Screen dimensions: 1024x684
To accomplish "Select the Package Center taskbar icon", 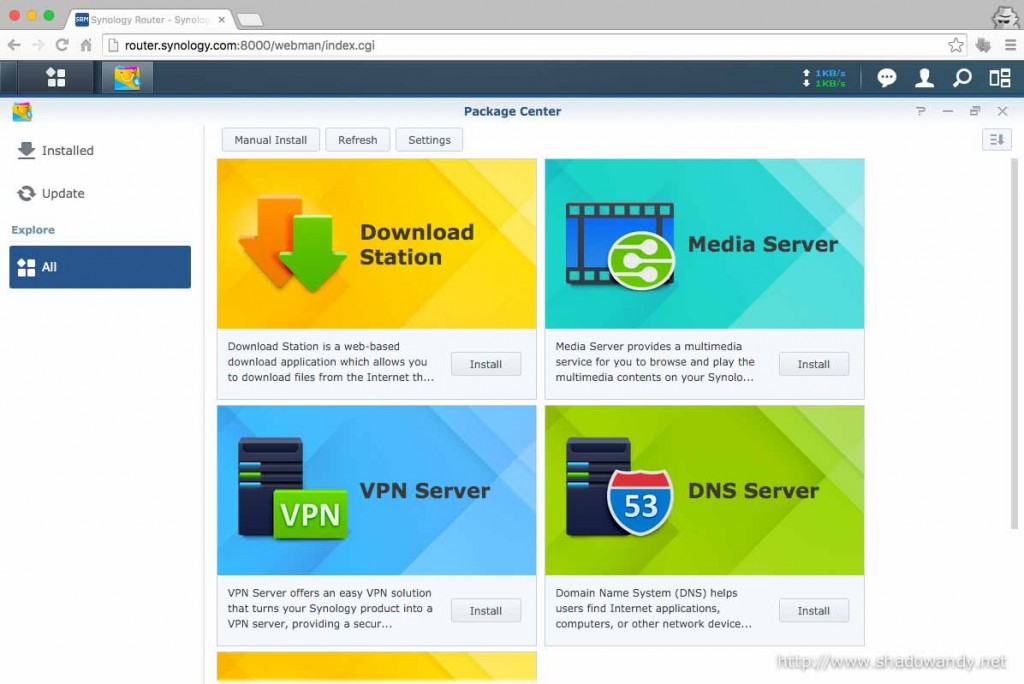I will (x=127, y=78).
